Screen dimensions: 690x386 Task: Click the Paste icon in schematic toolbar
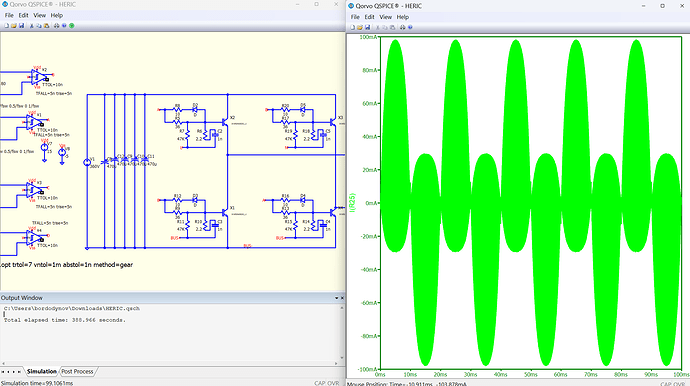coord(46,26)
